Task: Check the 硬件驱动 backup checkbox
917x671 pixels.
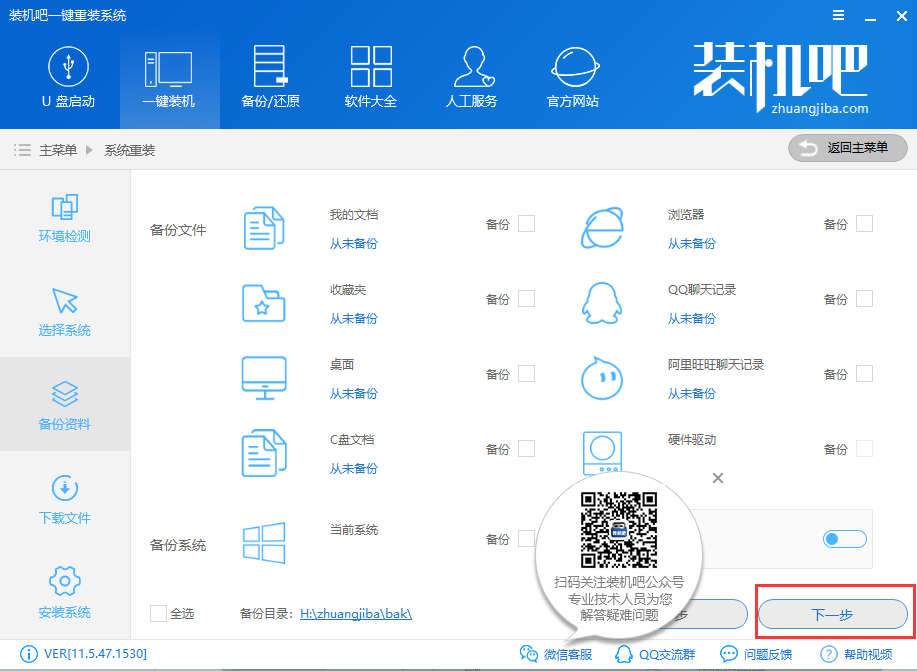Action: click(864, 449)
